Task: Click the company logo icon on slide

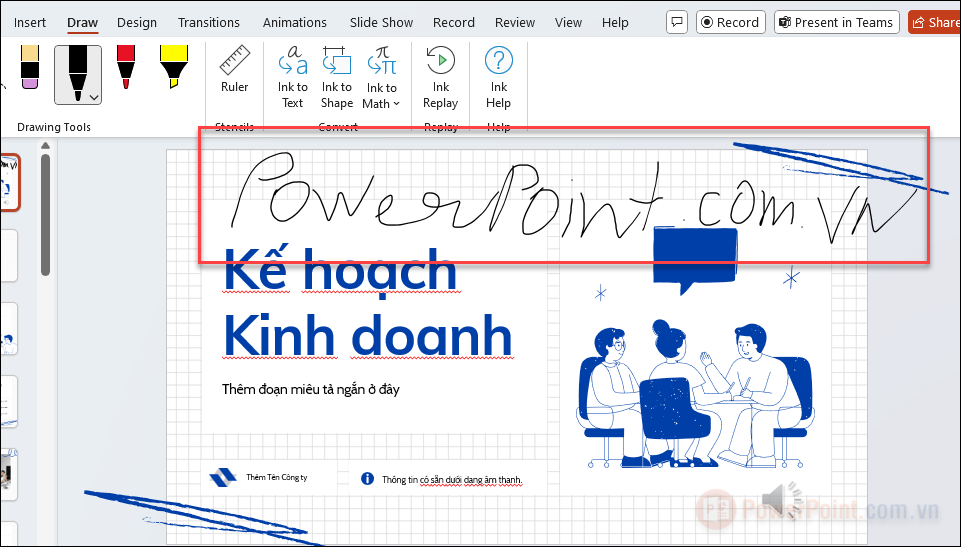Action: 223,477
